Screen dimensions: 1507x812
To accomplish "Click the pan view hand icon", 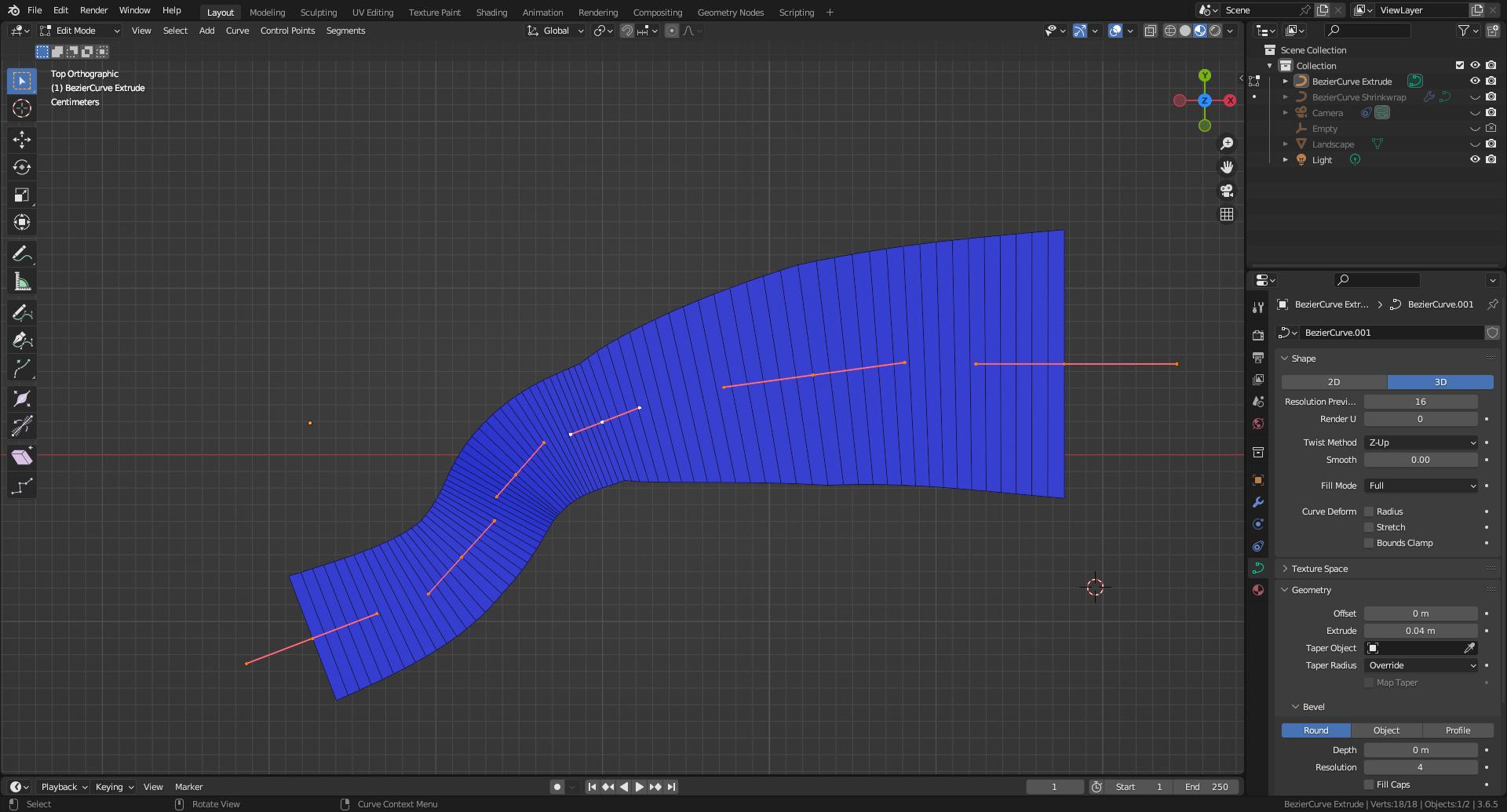I will coord(1227,167).
